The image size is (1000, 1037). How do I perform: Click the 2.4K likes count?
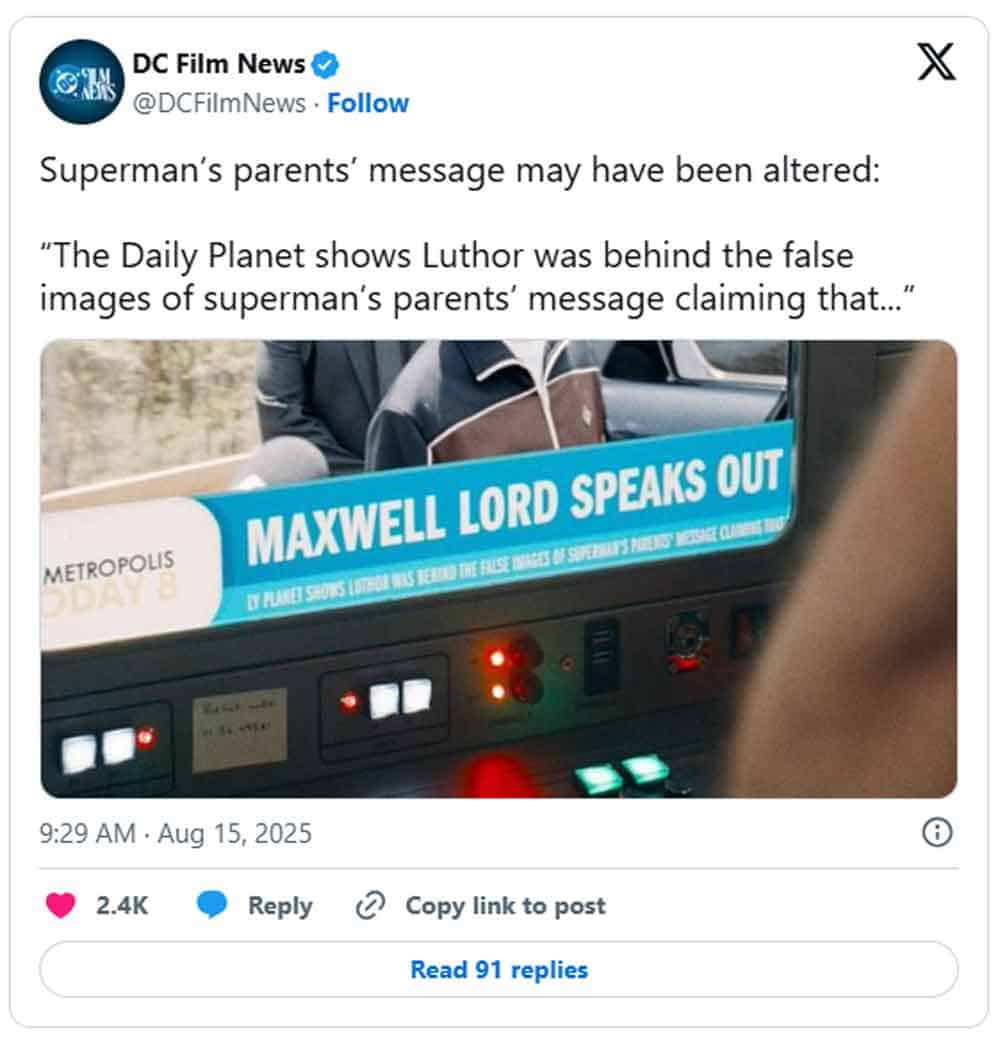click(122, 905)
